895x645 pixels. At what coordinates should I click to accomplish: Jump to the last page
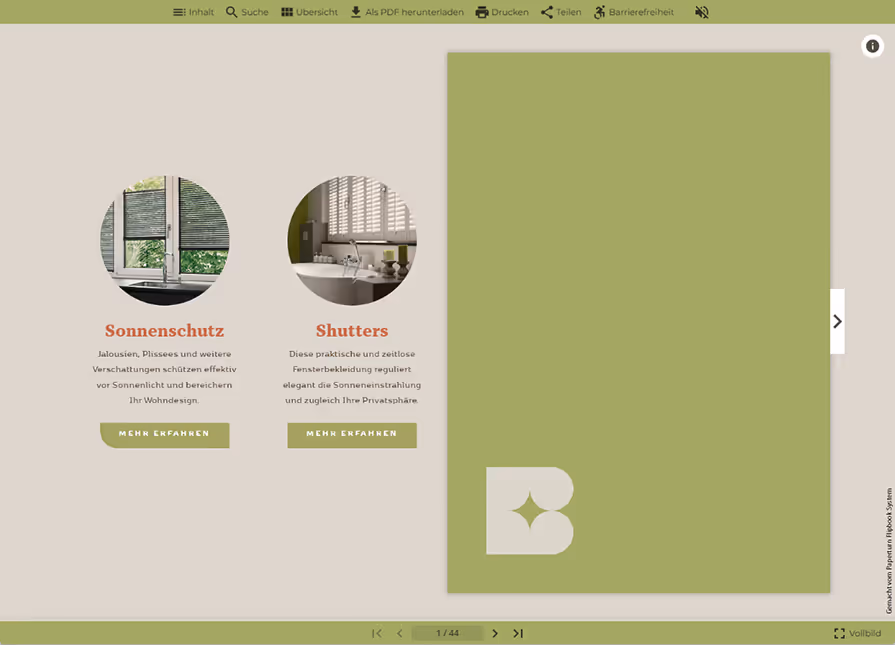coord(518,633)
